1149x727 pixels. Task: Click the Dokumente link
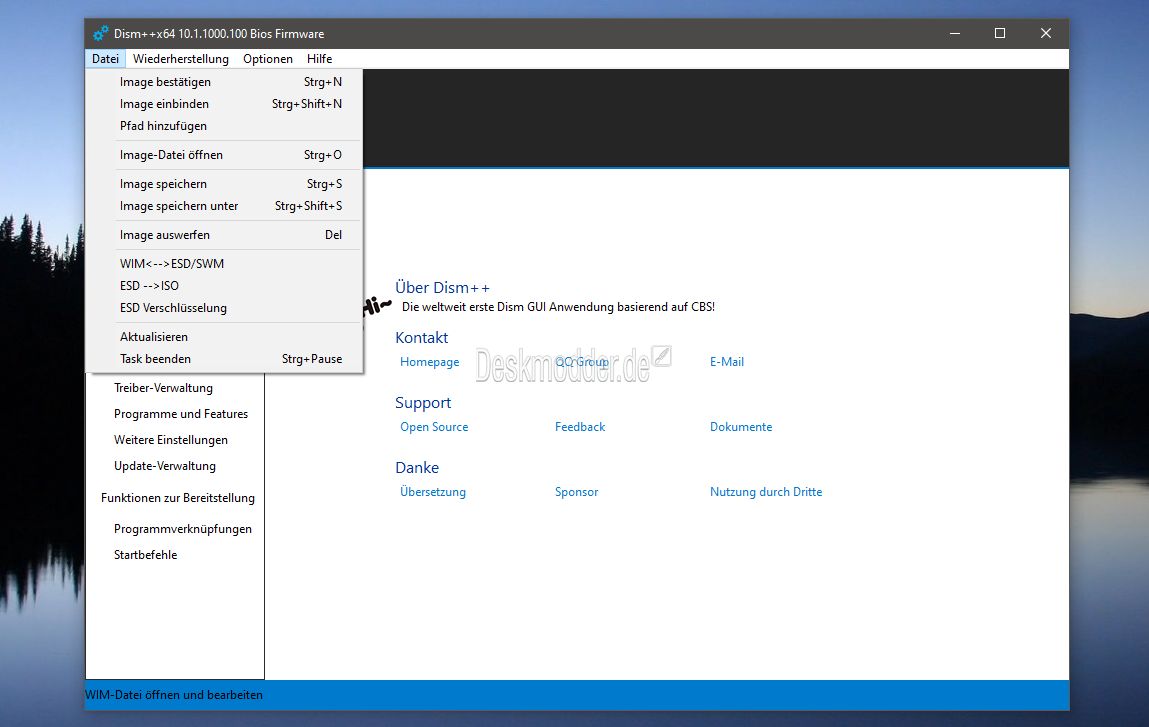pyautogui.click(x=741, y=427)
